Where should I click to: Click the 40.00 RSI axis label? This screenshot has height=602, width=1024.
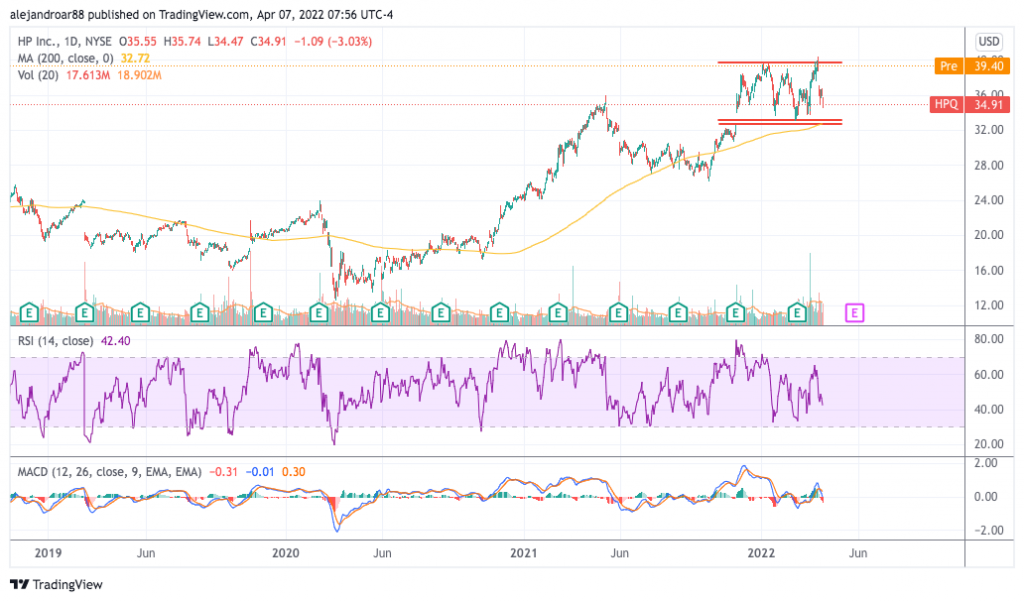point(989,409)
